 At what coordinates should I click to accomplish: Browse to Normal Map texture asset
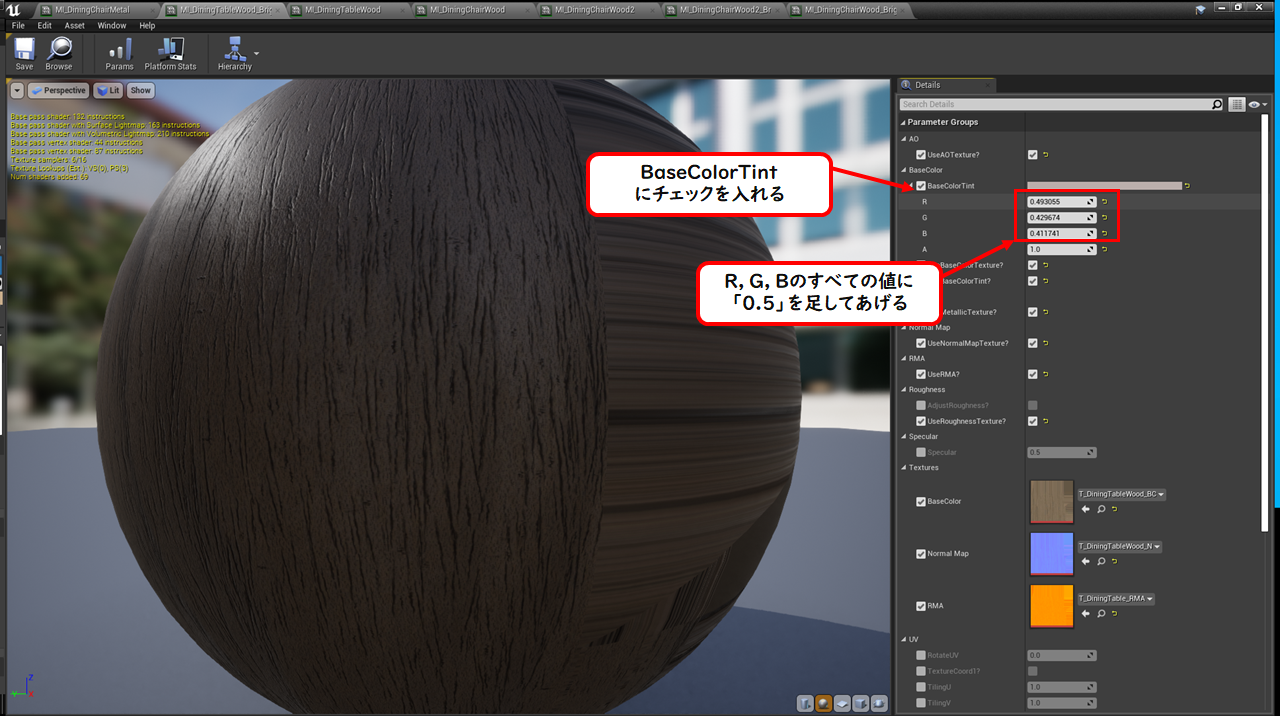coord(1101,561)
